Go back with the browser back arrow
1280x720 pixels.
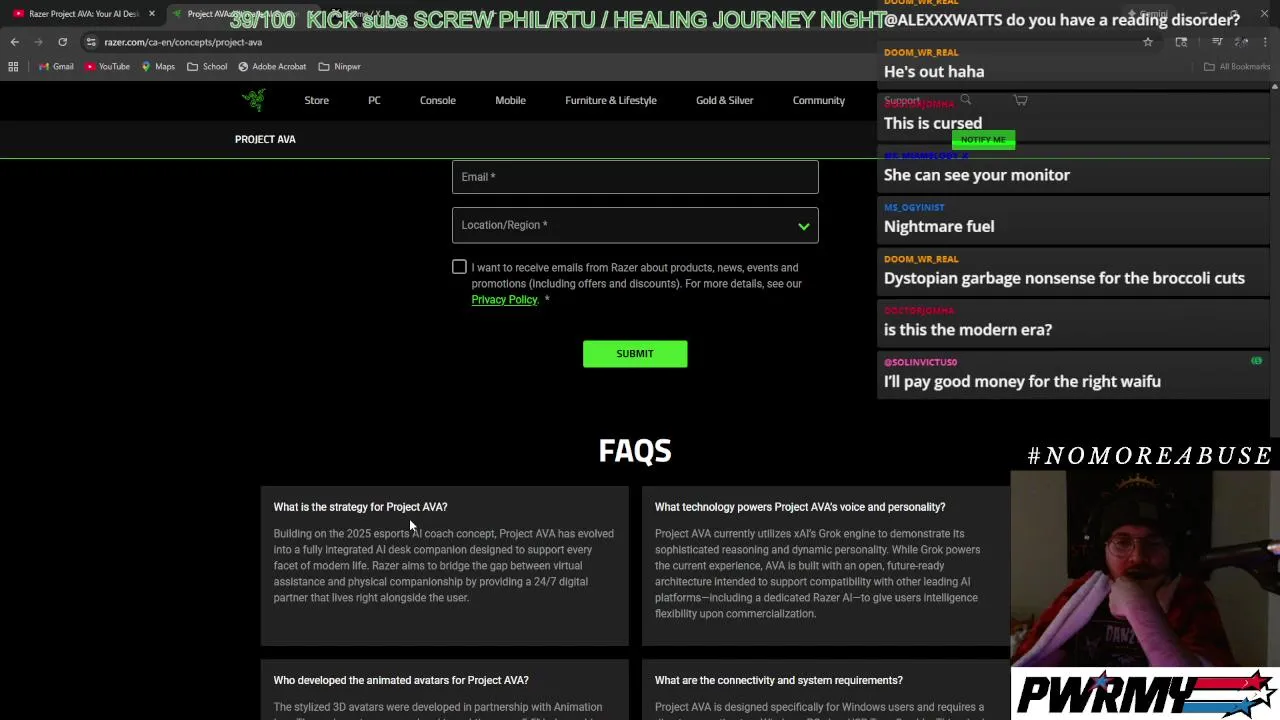click(14, 42)
